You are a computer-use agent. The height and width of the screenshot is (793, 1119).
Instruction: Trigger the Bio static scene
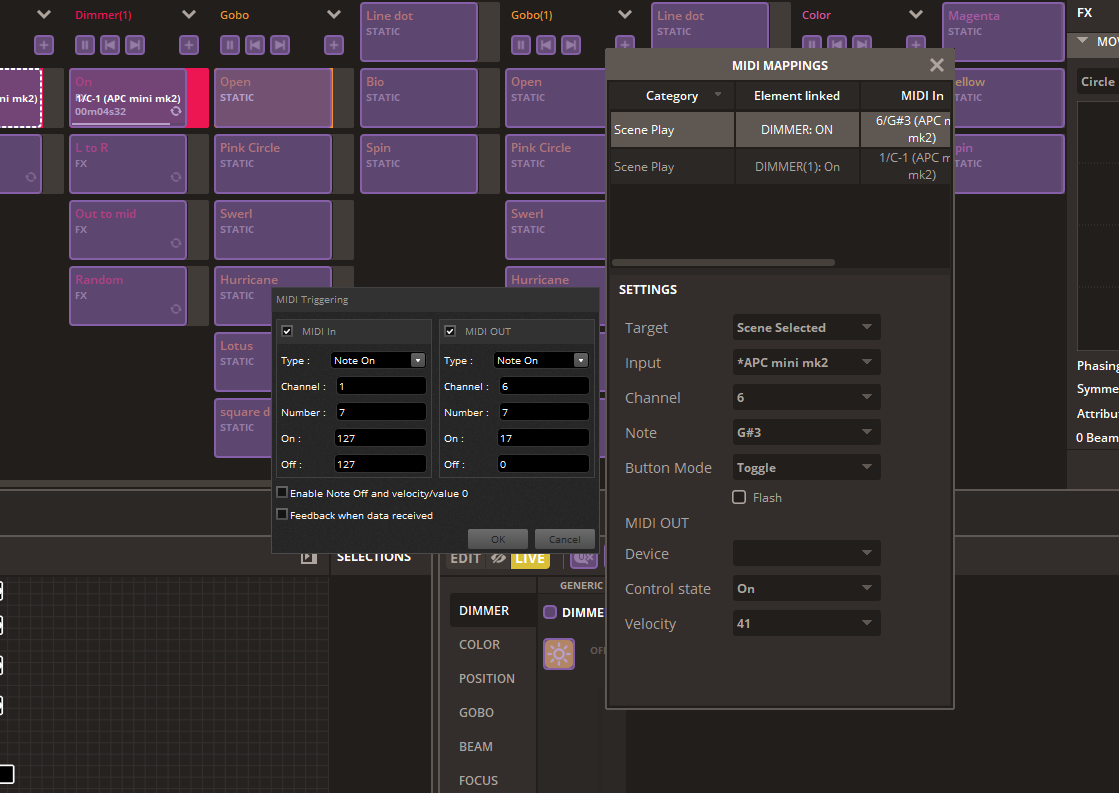tap(419, 98)
